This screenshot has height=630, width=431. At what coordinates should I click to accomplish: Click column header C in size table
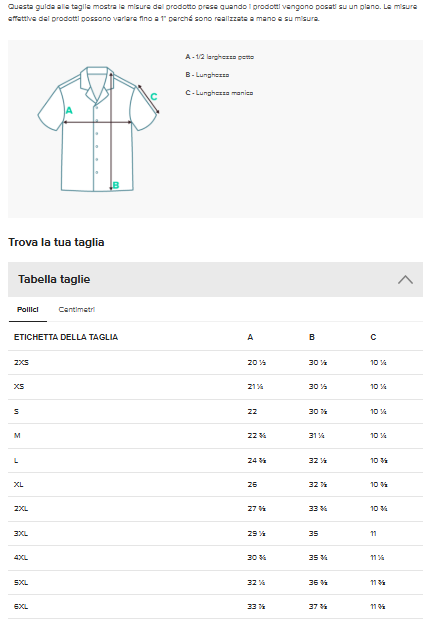tap(373, 337)
